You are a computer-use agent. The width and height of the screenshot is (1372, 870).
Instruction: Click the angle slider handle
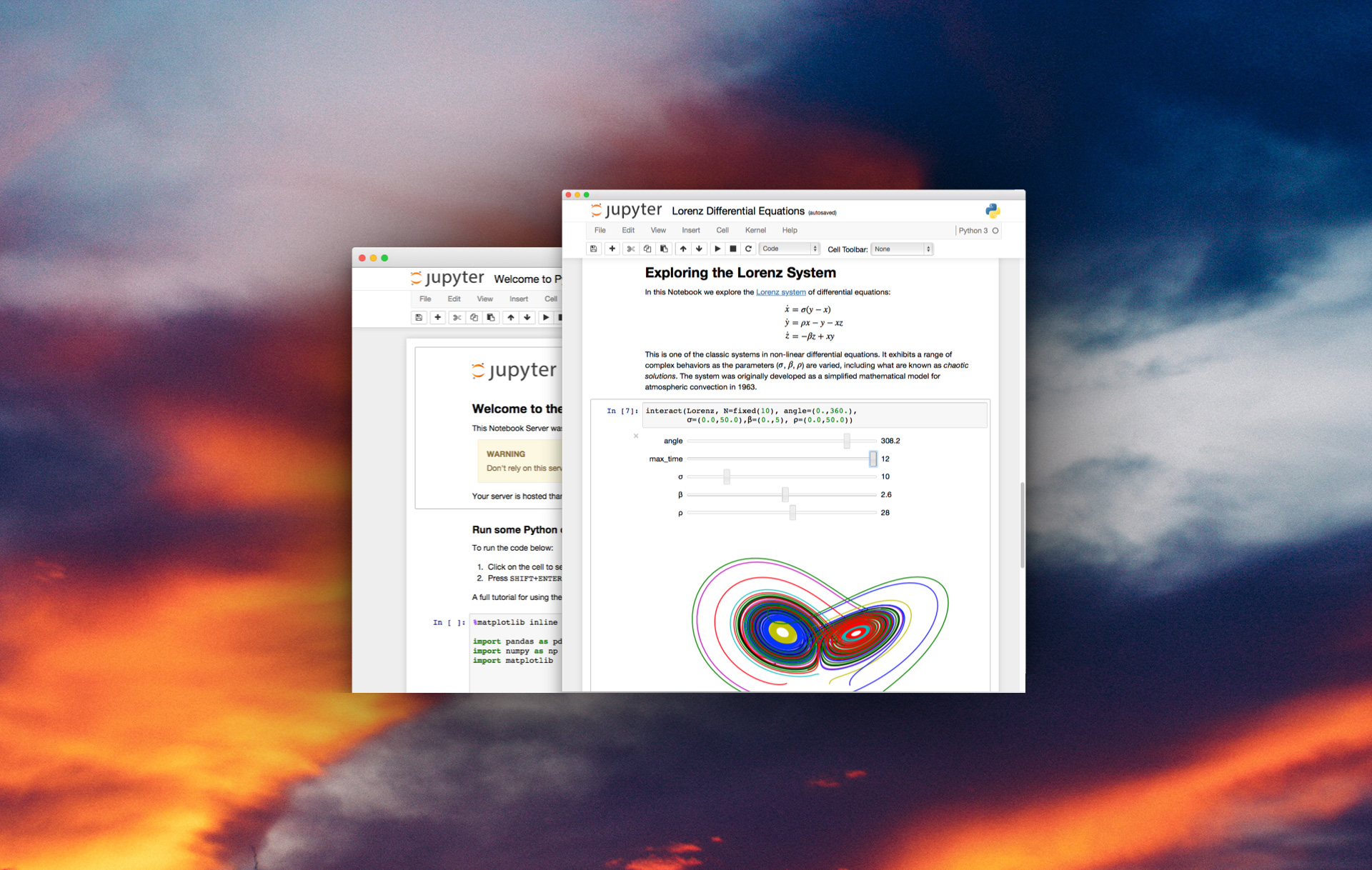click(847, 441)
